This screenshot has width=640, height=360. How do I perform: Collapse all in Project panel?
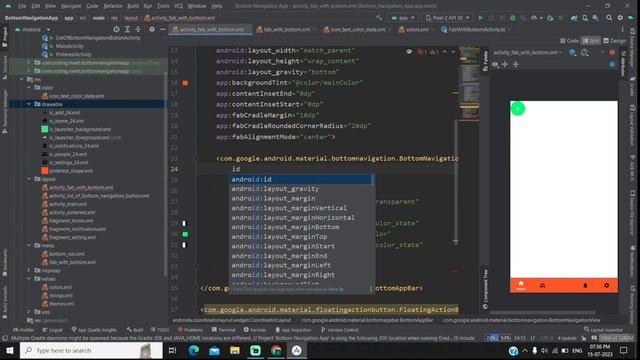point(138,29)
